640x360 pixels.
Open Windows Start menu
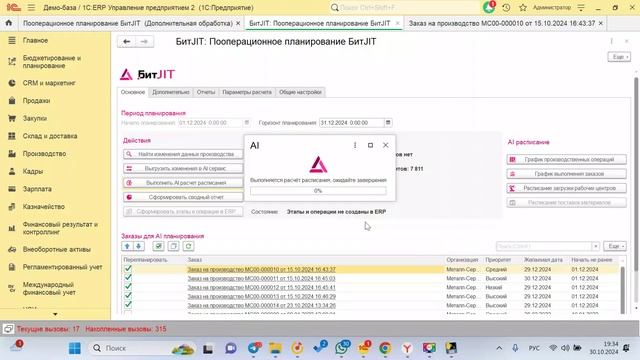coord(75,348)
